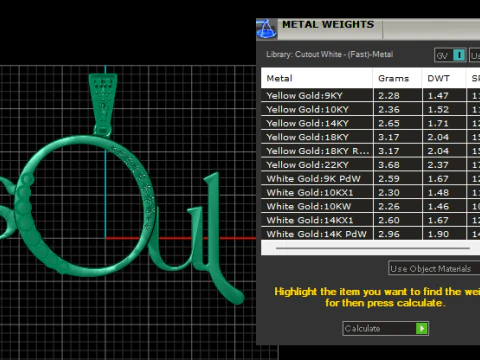The image size is (480, 360).
Task: Click the horizontal scrollbar under the metal table
Action: click(x=373, y=248)
